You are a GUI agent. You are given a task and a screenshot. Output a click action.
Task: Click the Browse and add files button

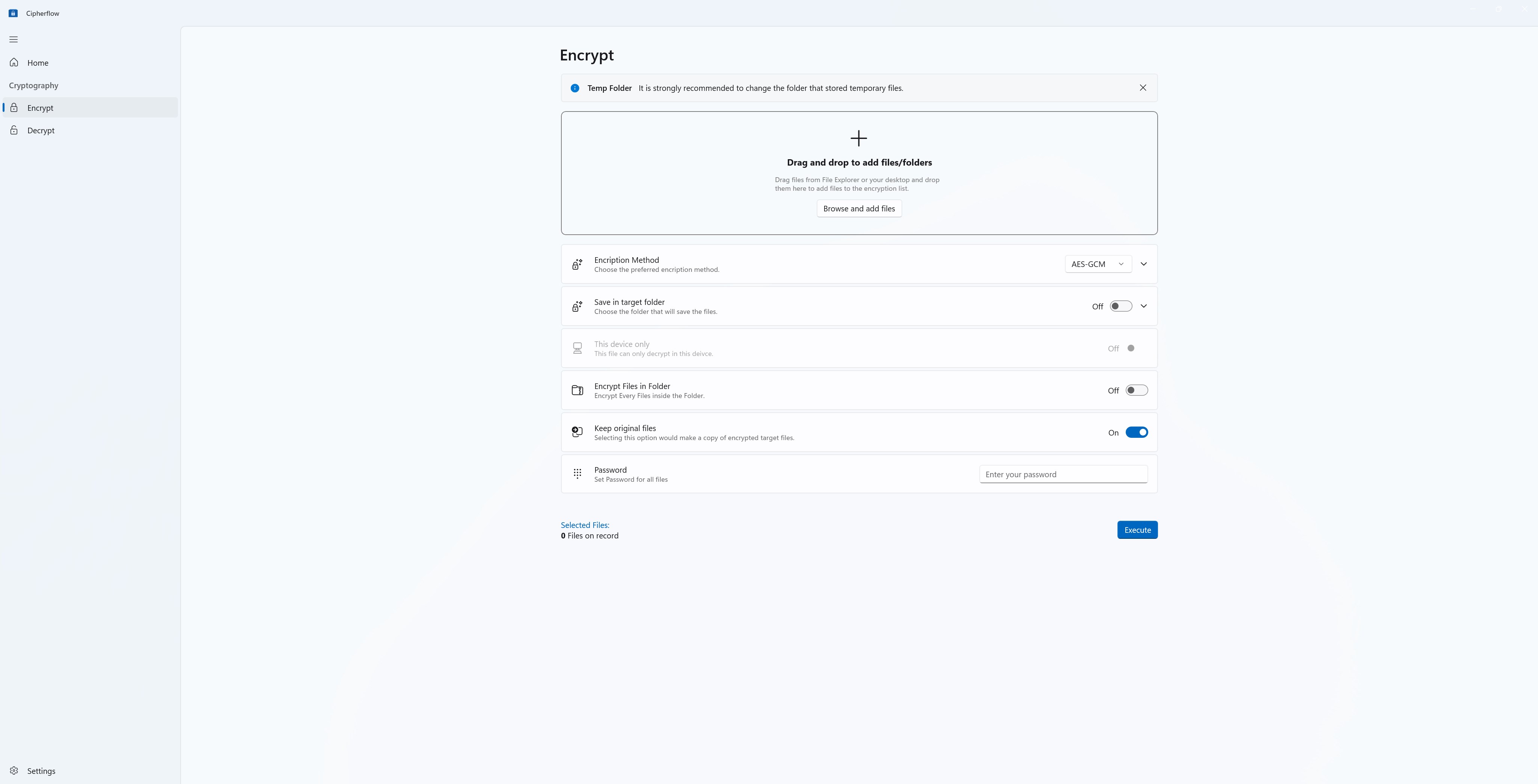pyautogui.click(x=859, y=208)
